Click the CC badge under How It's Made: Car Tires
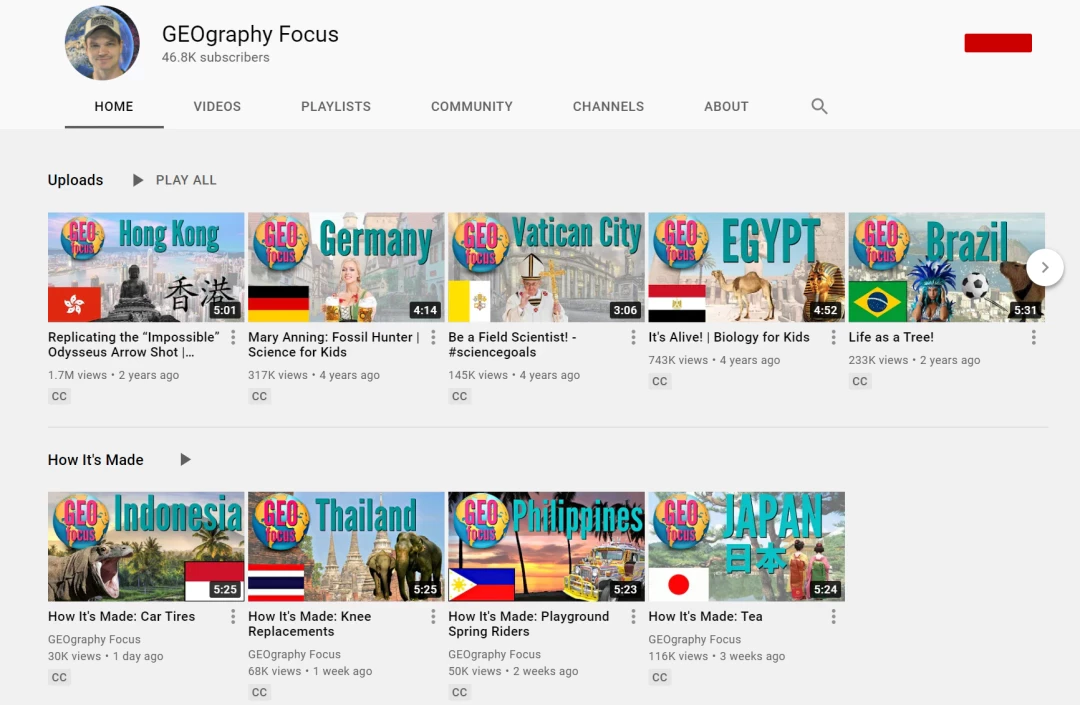This screenshot has width=1080, height=705. coord(59,677)
